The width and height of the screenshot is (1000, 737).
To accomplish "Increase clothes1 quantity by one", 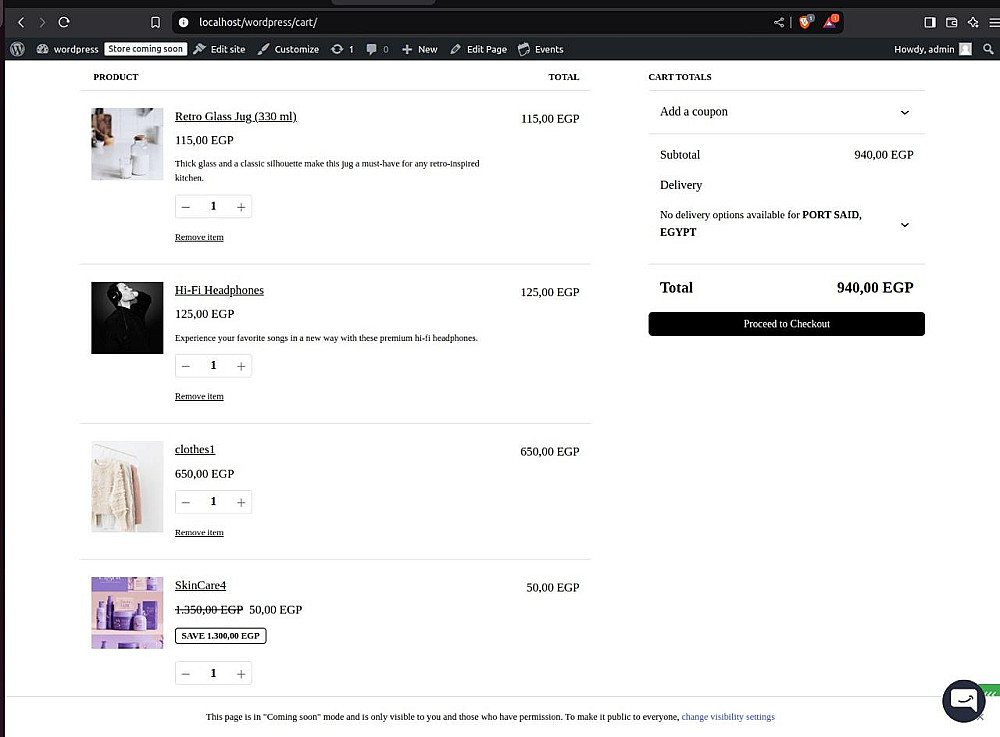I will 241,502.
